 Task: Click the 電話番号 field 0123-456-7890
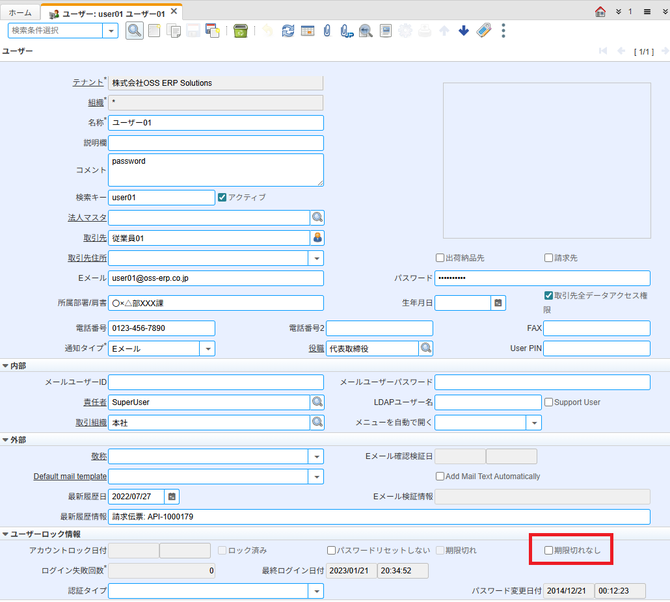(x=162, y=328)
